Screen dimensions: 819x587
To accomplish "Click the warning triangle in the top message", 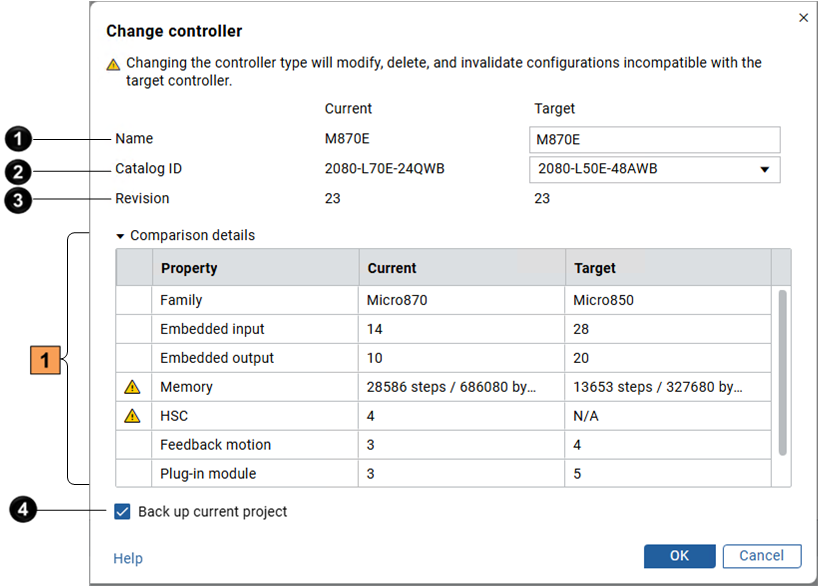I will [x=114, y=64].
